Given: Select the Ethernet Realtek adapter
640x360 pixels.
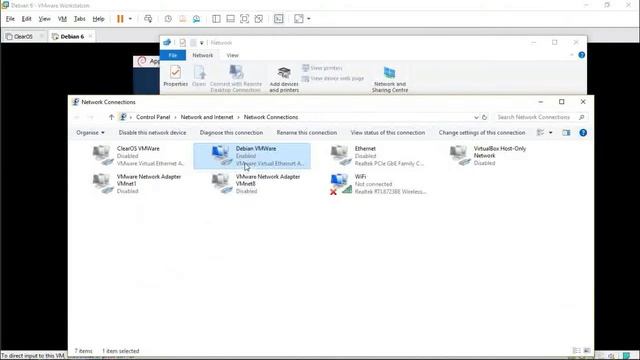Looking at the screenshot, I should click(x=378, y=156).
